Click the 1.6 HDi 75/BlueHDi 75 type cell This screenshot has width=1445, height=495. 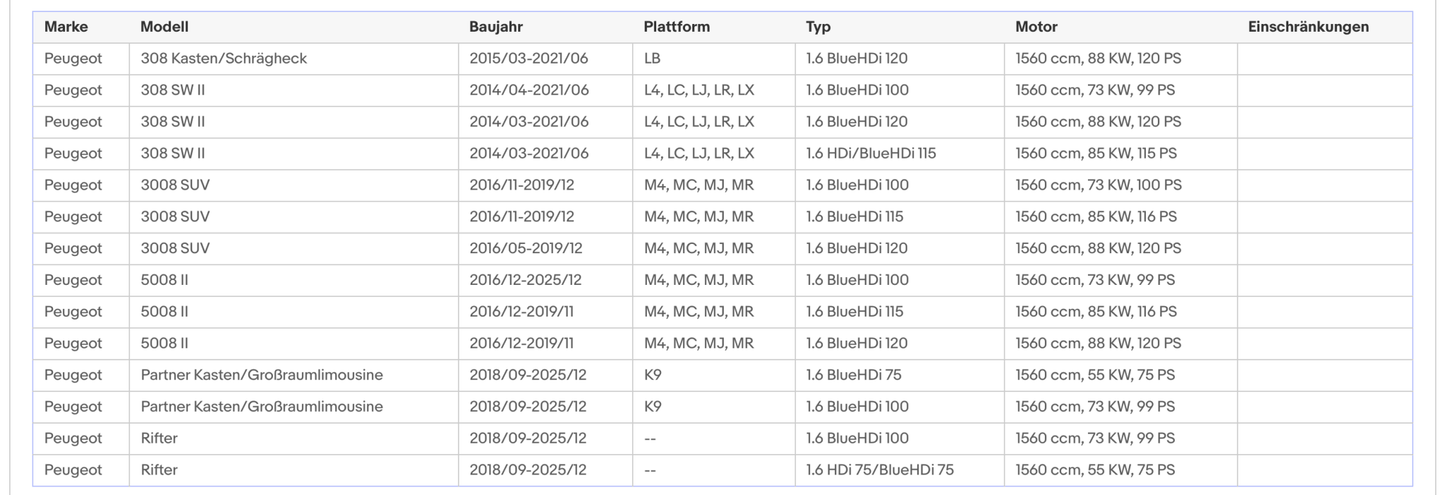tap(880, 470)
